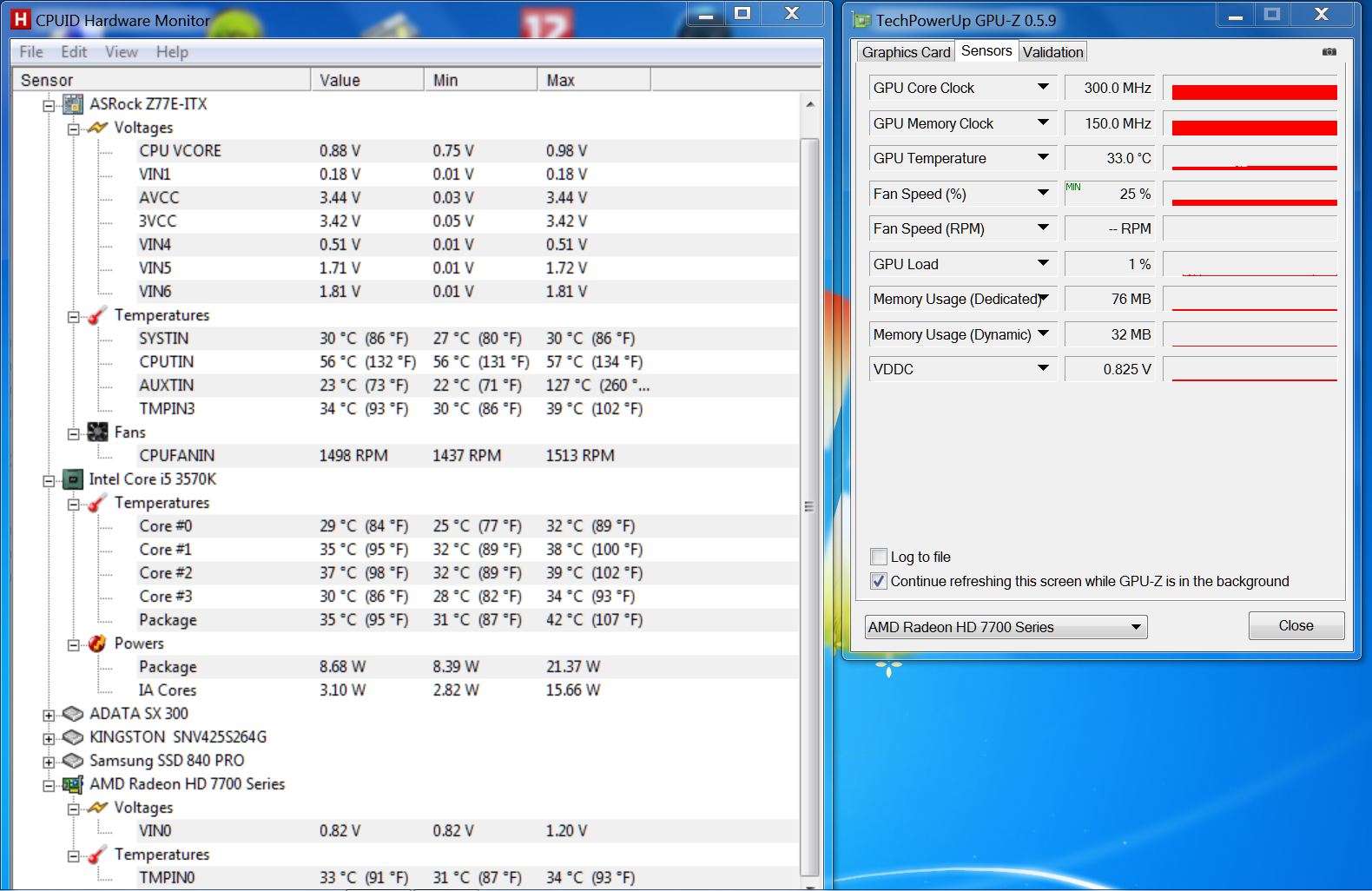Image resolution: width=1372 pixels, height=891 pixels.
Task: Click the GPU-Z title bar icon
Action: coord(861,20)
